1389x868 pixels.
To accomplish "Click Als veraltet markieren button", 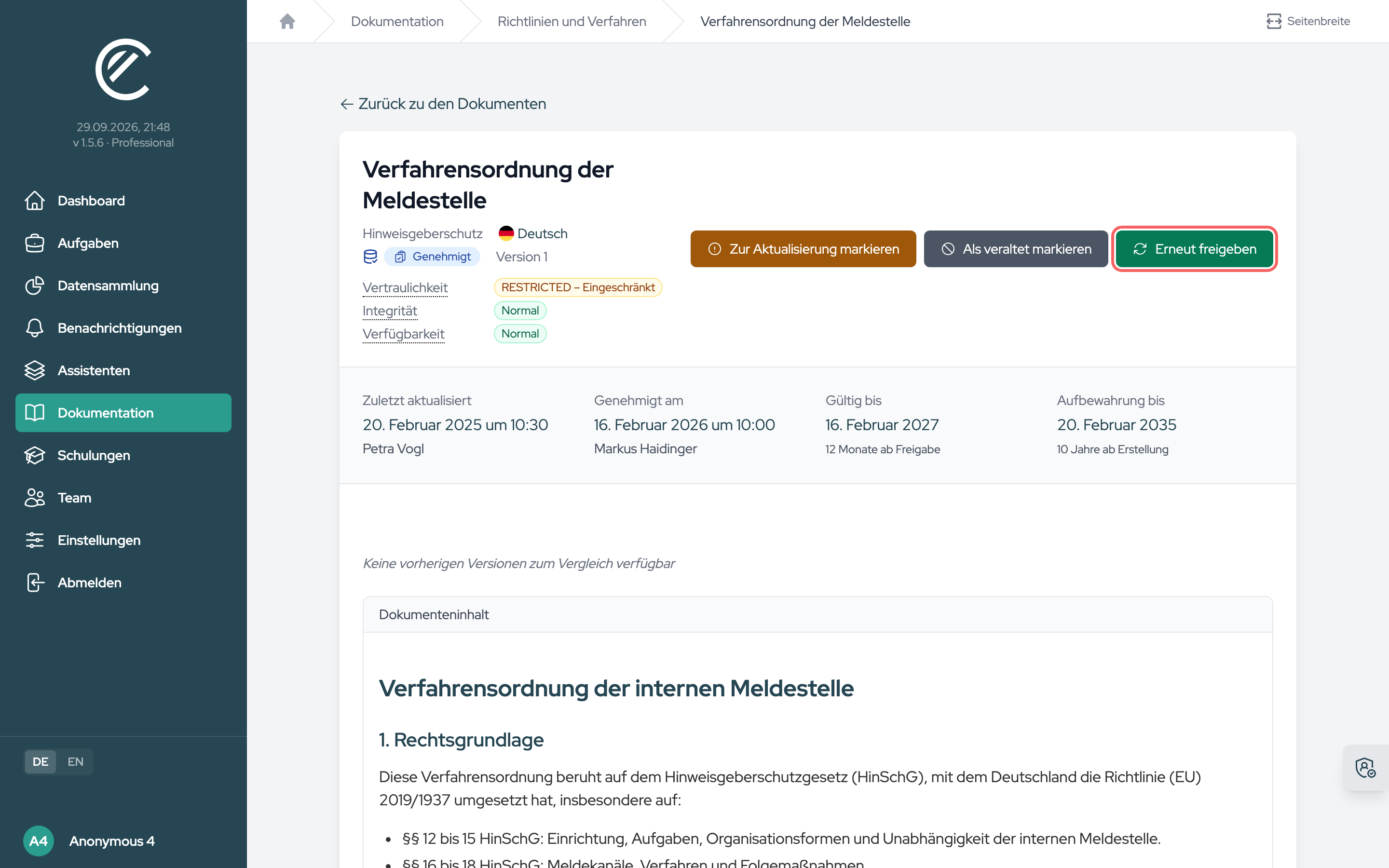I will click(x=1015, y=248).
